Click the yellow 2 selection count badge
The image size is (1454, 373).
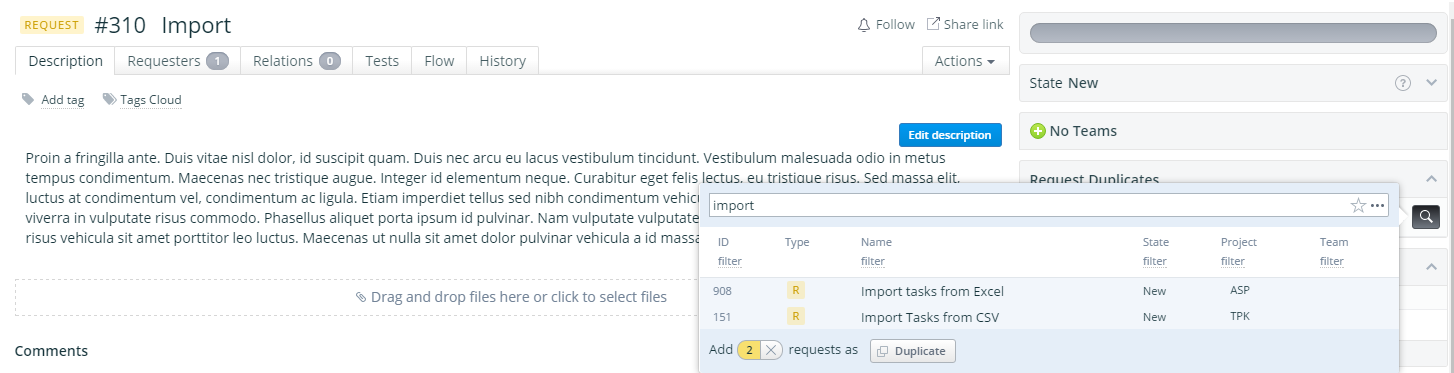coord(748,350)
